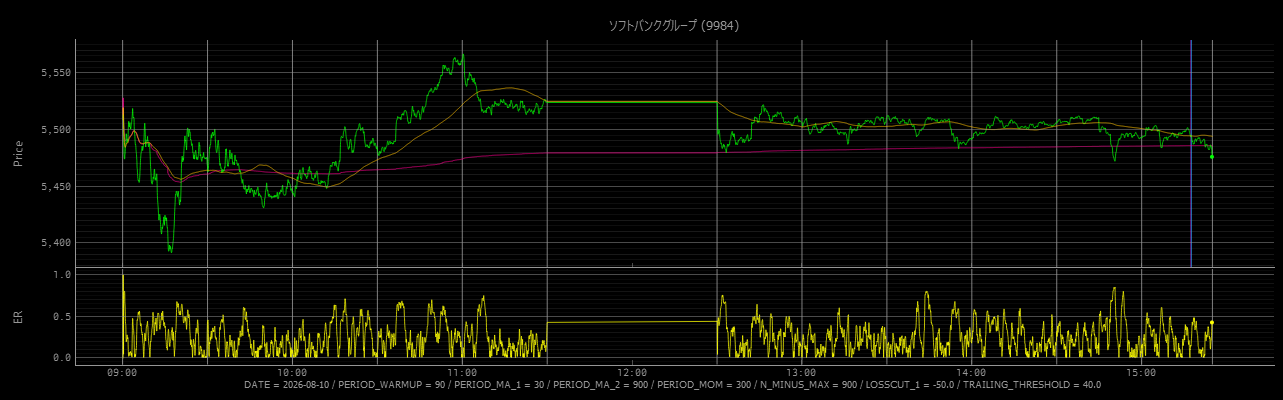Click the 5,550 price tick label
The width and height of the screenshot is (1283, 400).
tap(56, 73)
